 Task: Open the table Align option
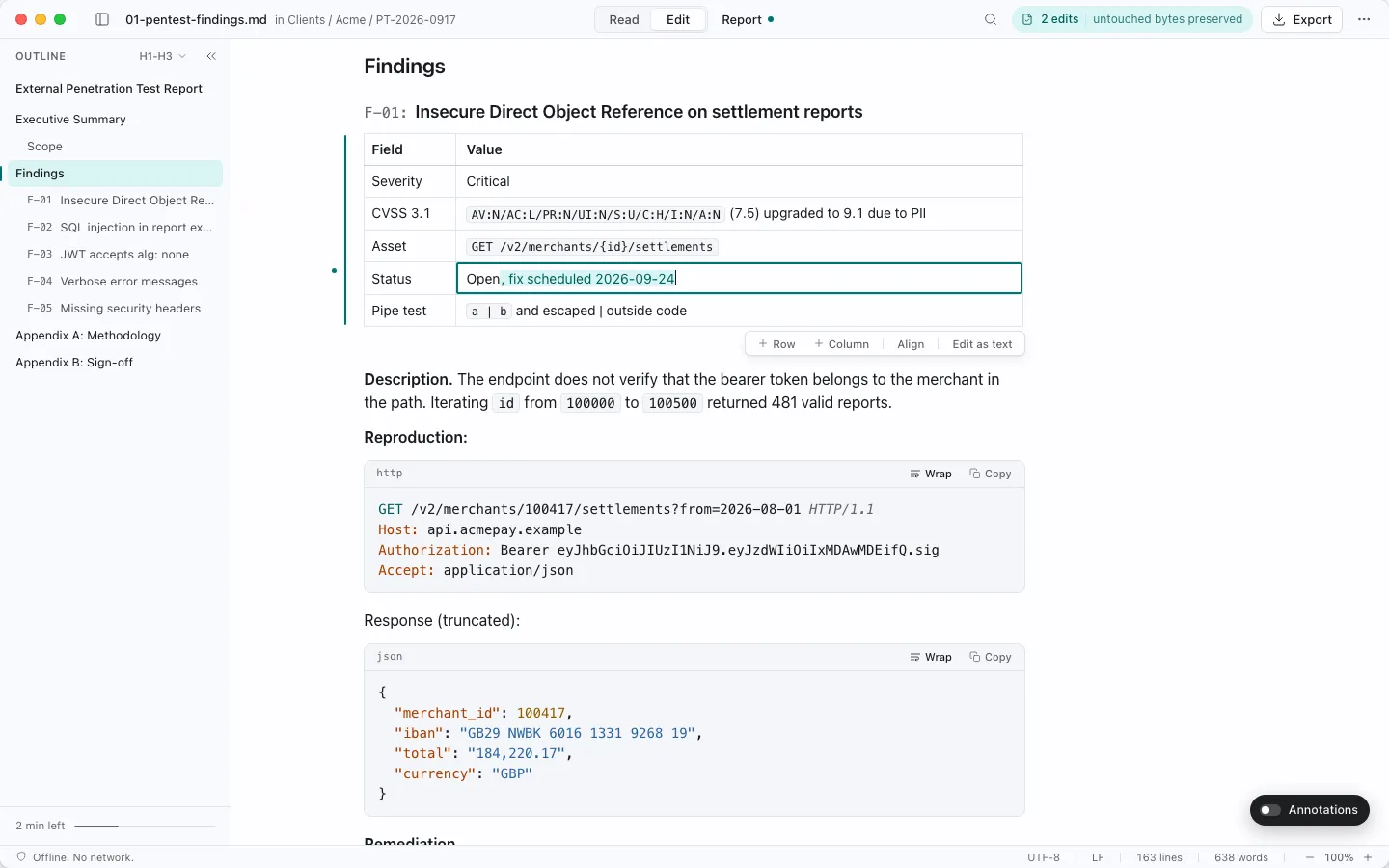tap(911, 344)
